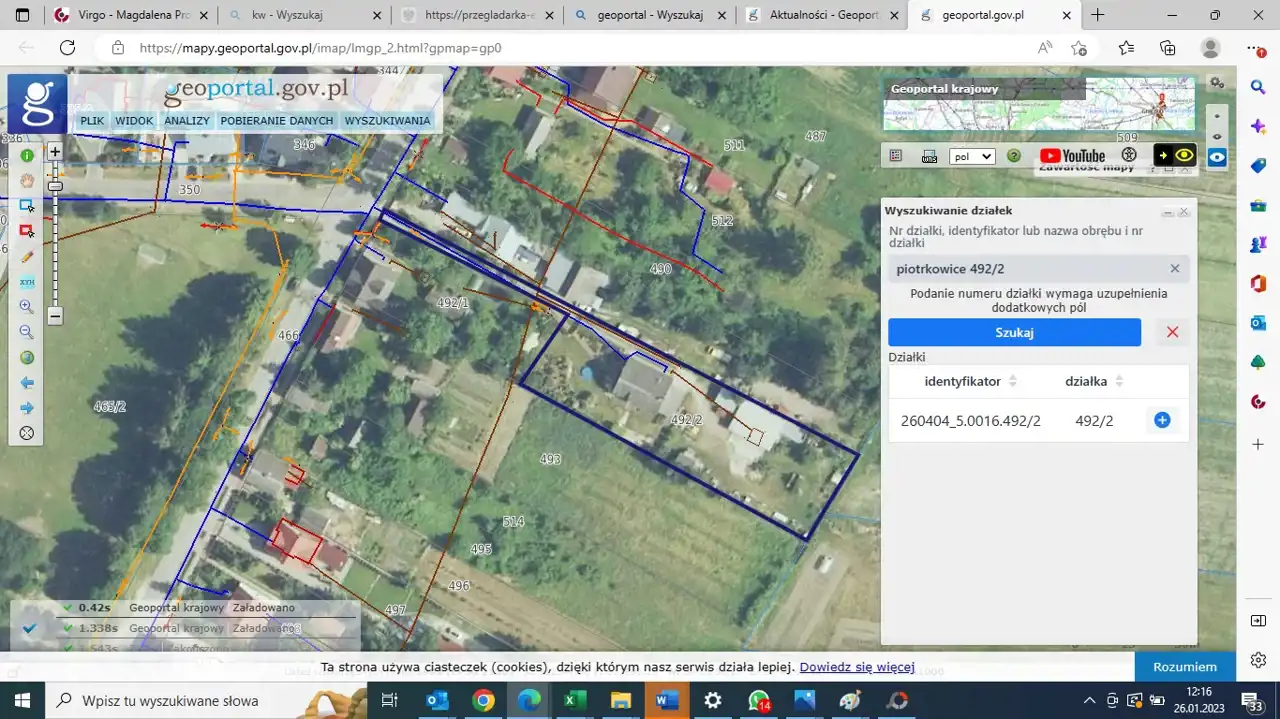This screenshot has width=1280, height=719.
Task: Show full extent with globe icon
Action: click(x=27, y=358)
